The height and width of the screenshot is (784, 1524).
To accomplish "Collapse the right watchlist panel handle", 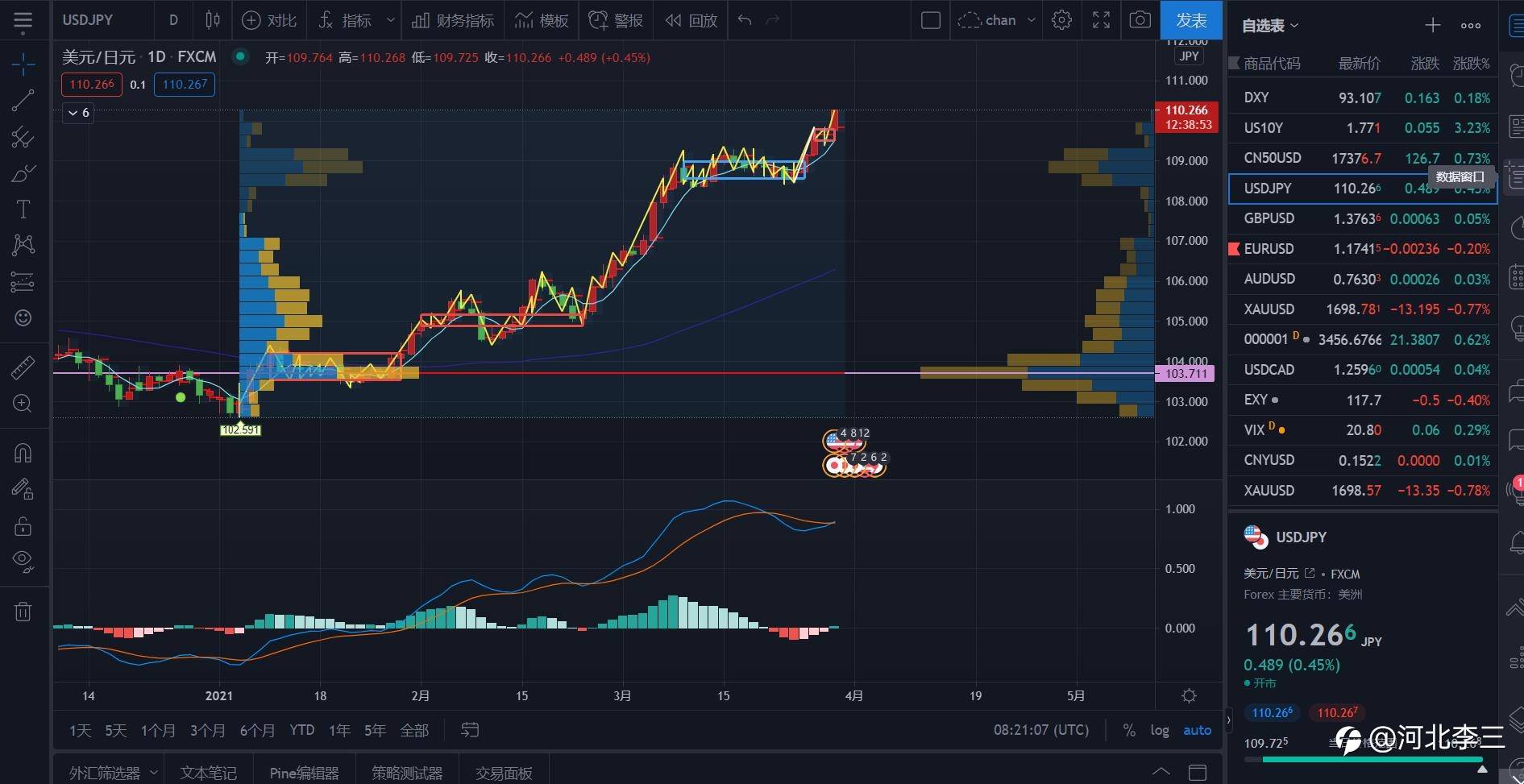I will [1228, 720].
